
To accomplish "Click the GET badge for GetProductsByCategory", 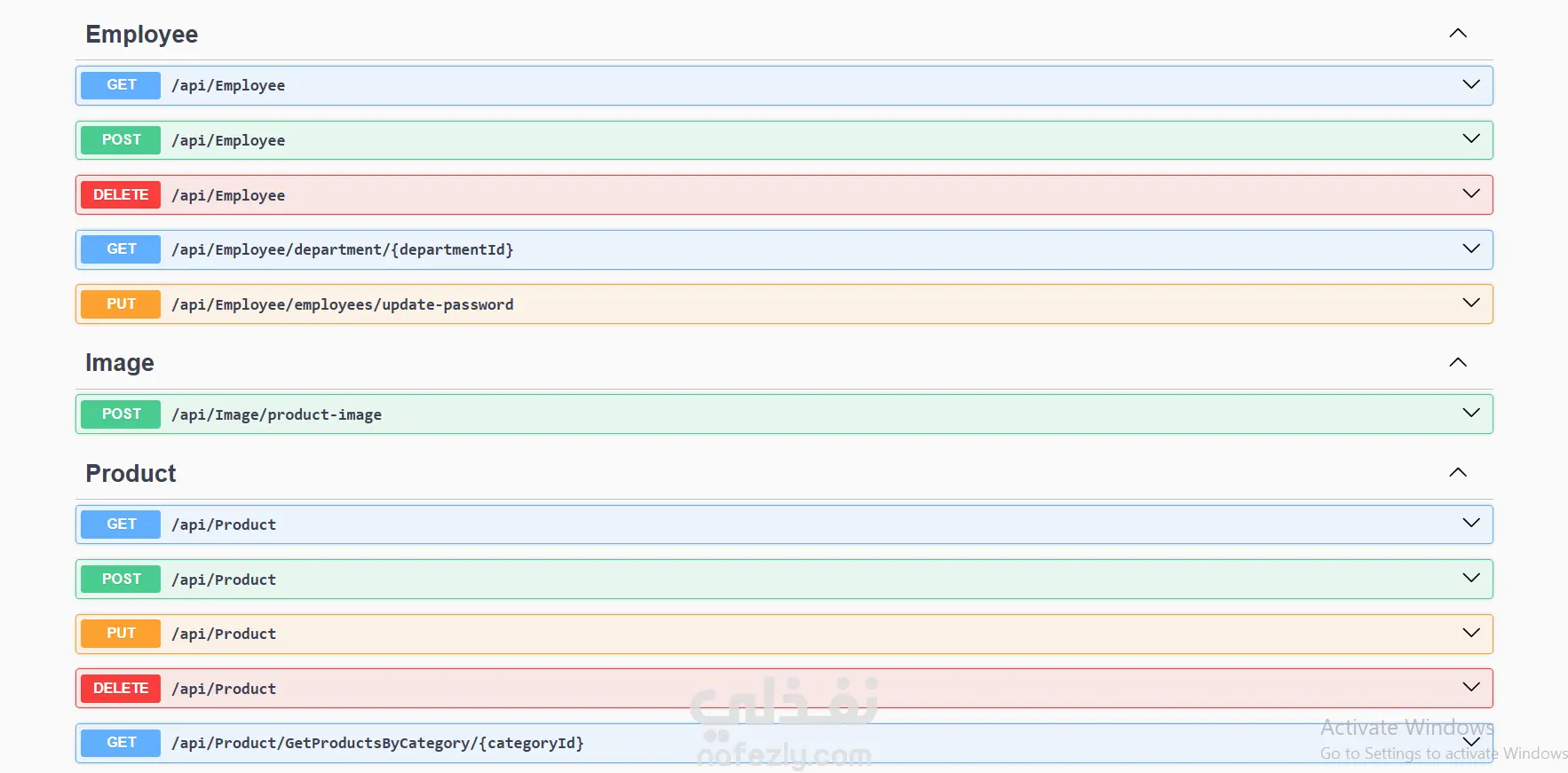I will coord(121,743).
